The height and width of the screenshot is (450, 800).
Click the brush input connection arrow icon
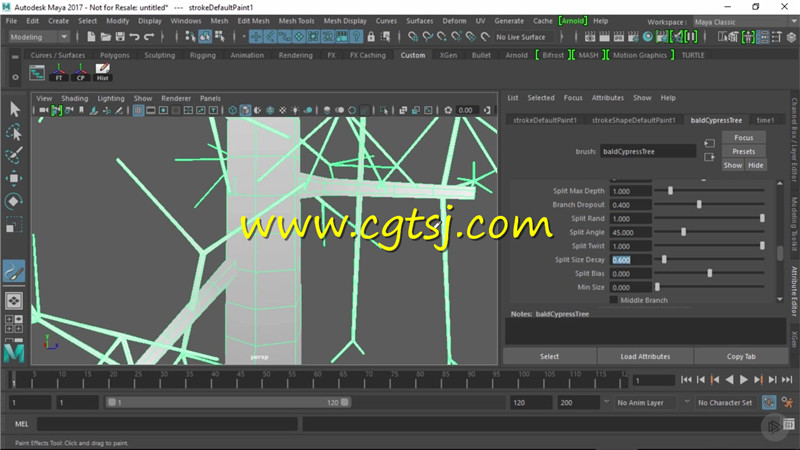[709, 143]
